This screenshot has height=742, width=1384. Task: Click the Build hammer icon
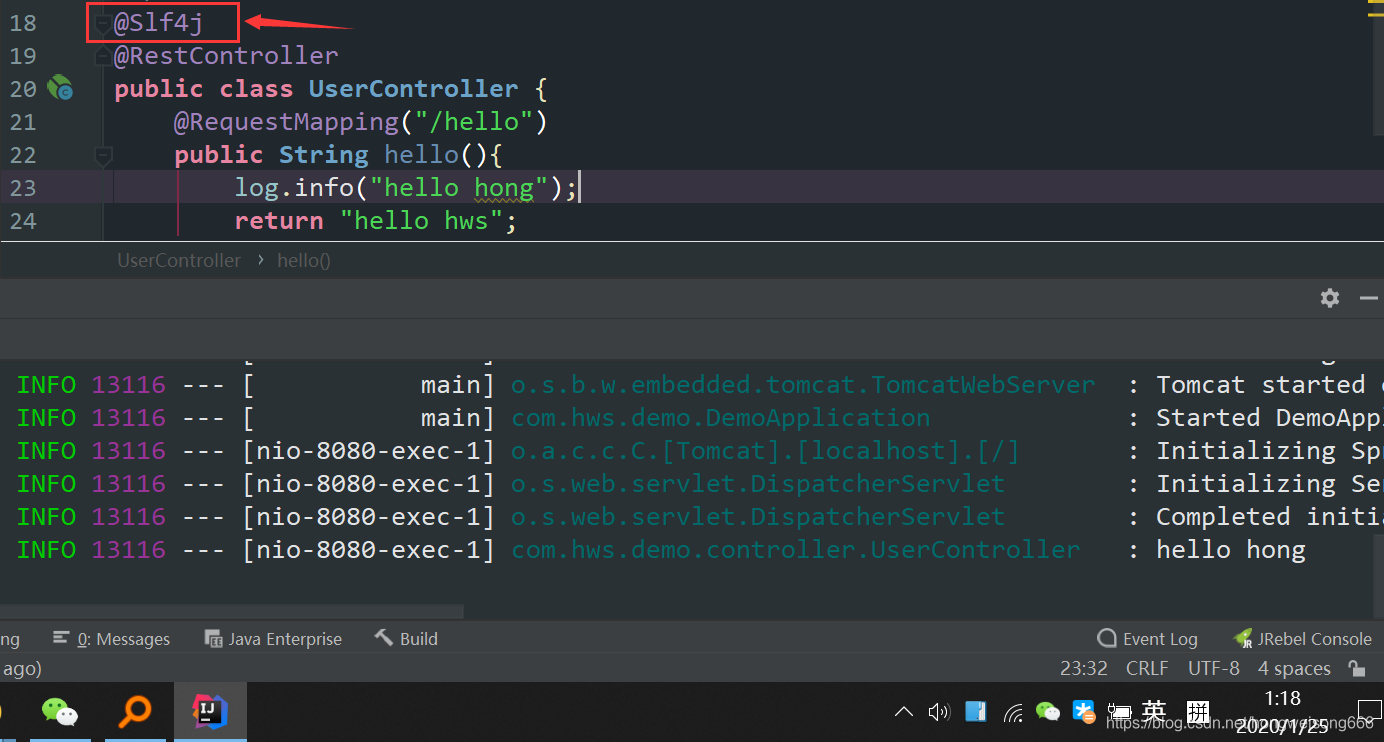click(384, 638)
